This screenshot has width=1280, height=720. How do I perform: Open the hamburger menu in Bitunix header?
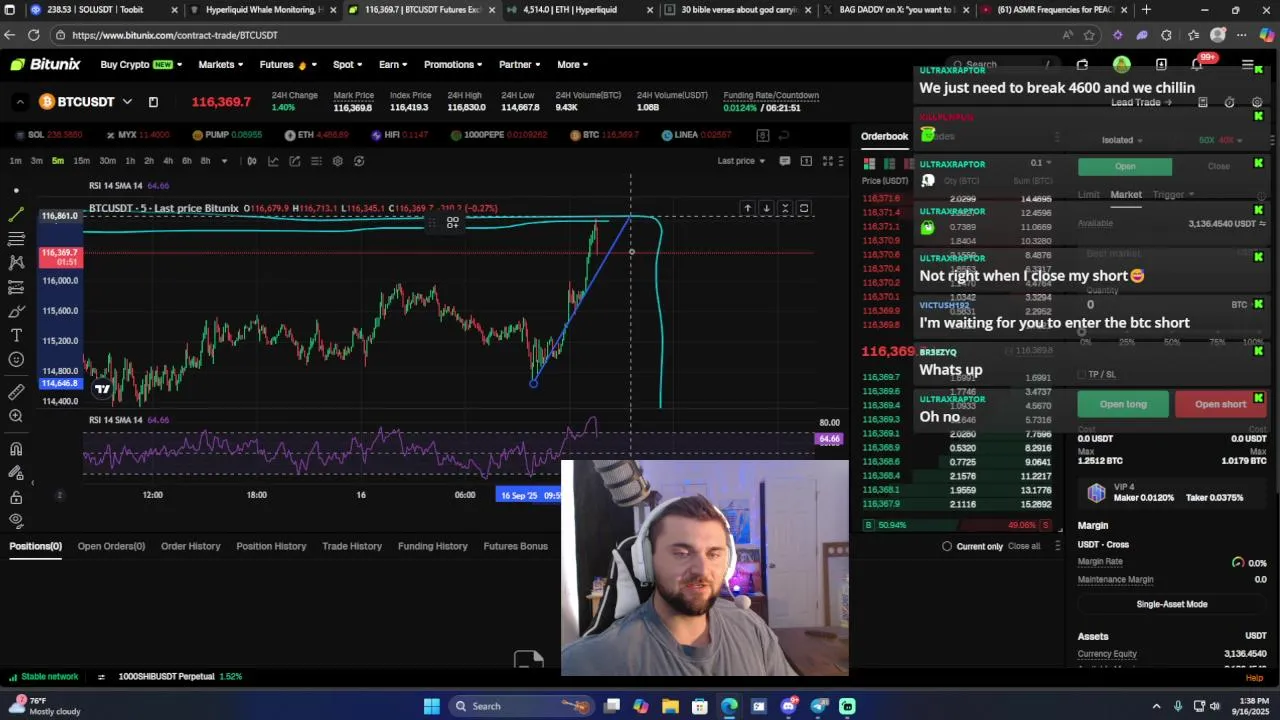(x=1247, y=65)
